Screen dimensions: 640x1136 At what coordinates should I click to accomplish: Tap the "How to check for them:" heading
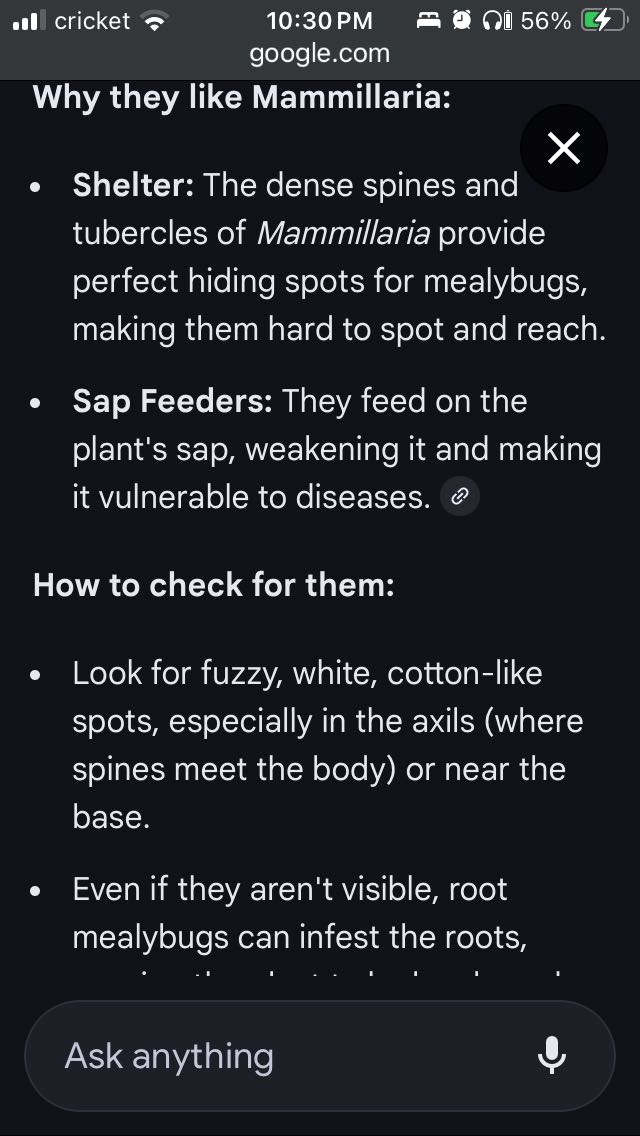(214, 585)
